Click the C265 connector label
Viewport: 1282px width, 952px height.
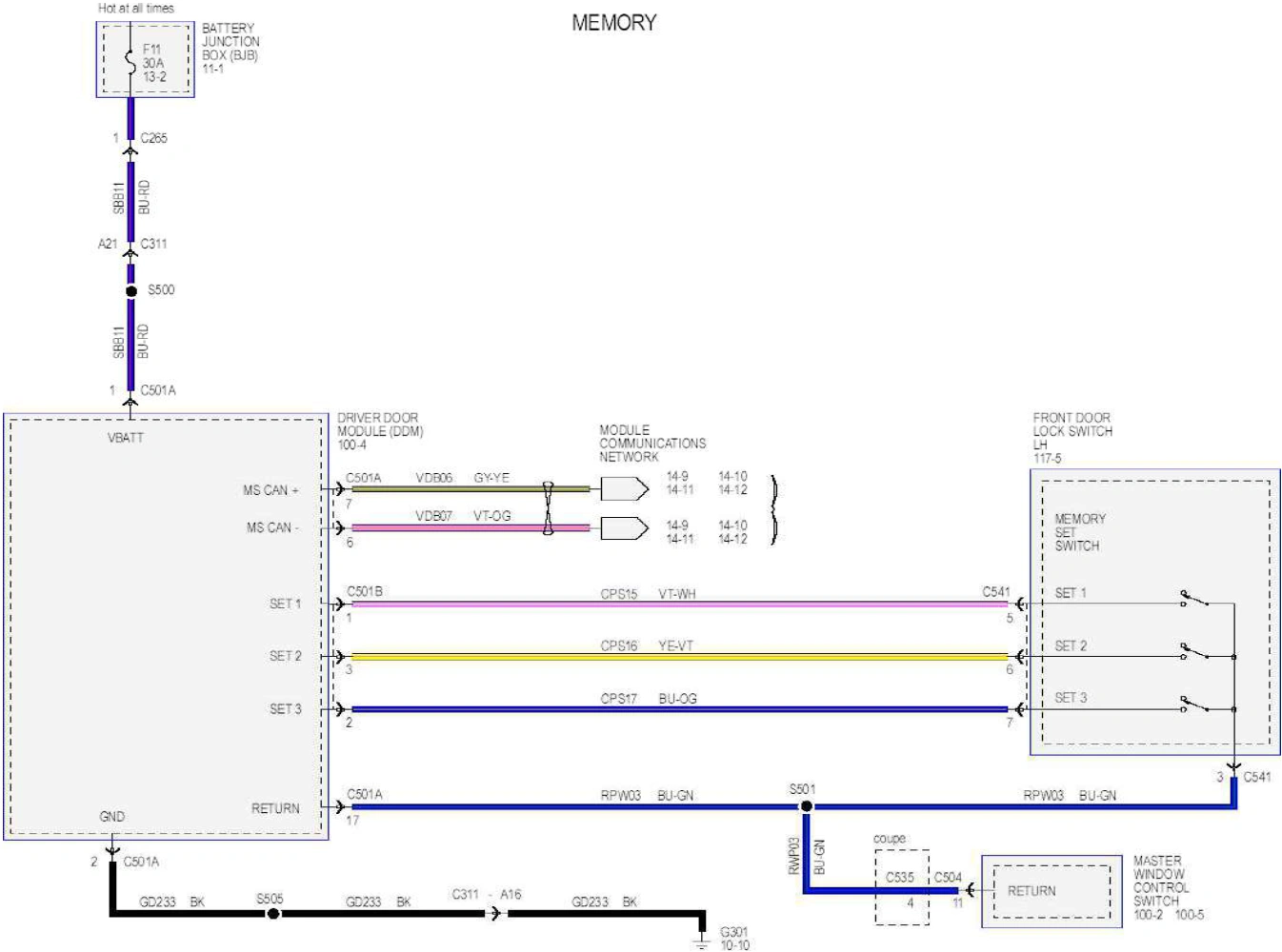pos(153,138)
